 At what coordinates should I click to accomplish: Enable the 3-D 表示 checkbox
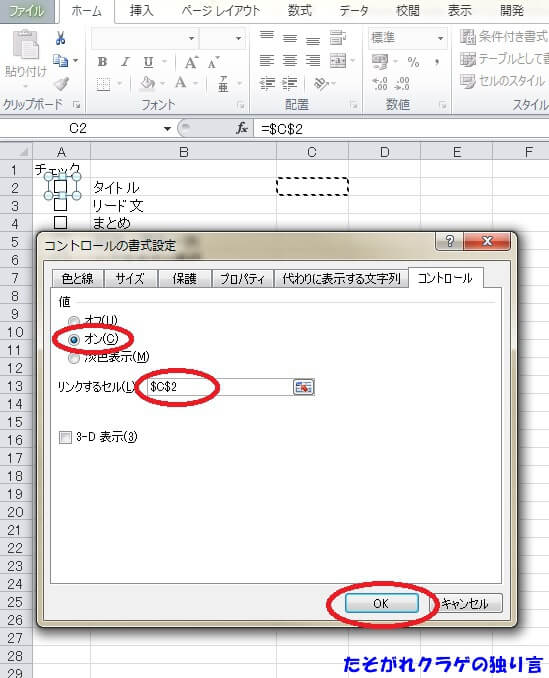tap(65, 438)
